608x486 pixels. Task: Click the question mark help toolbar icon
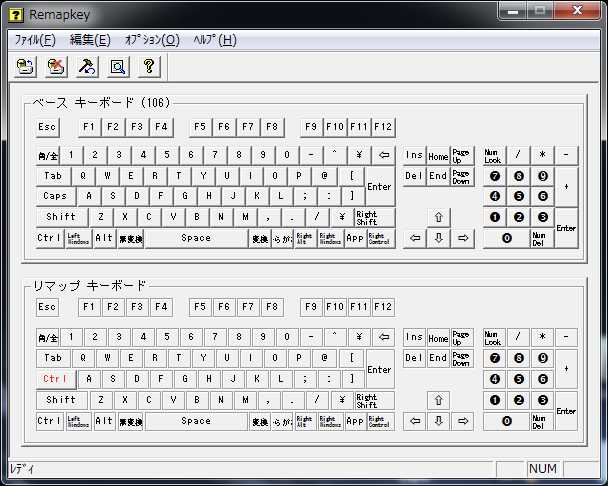pos(149,66)
